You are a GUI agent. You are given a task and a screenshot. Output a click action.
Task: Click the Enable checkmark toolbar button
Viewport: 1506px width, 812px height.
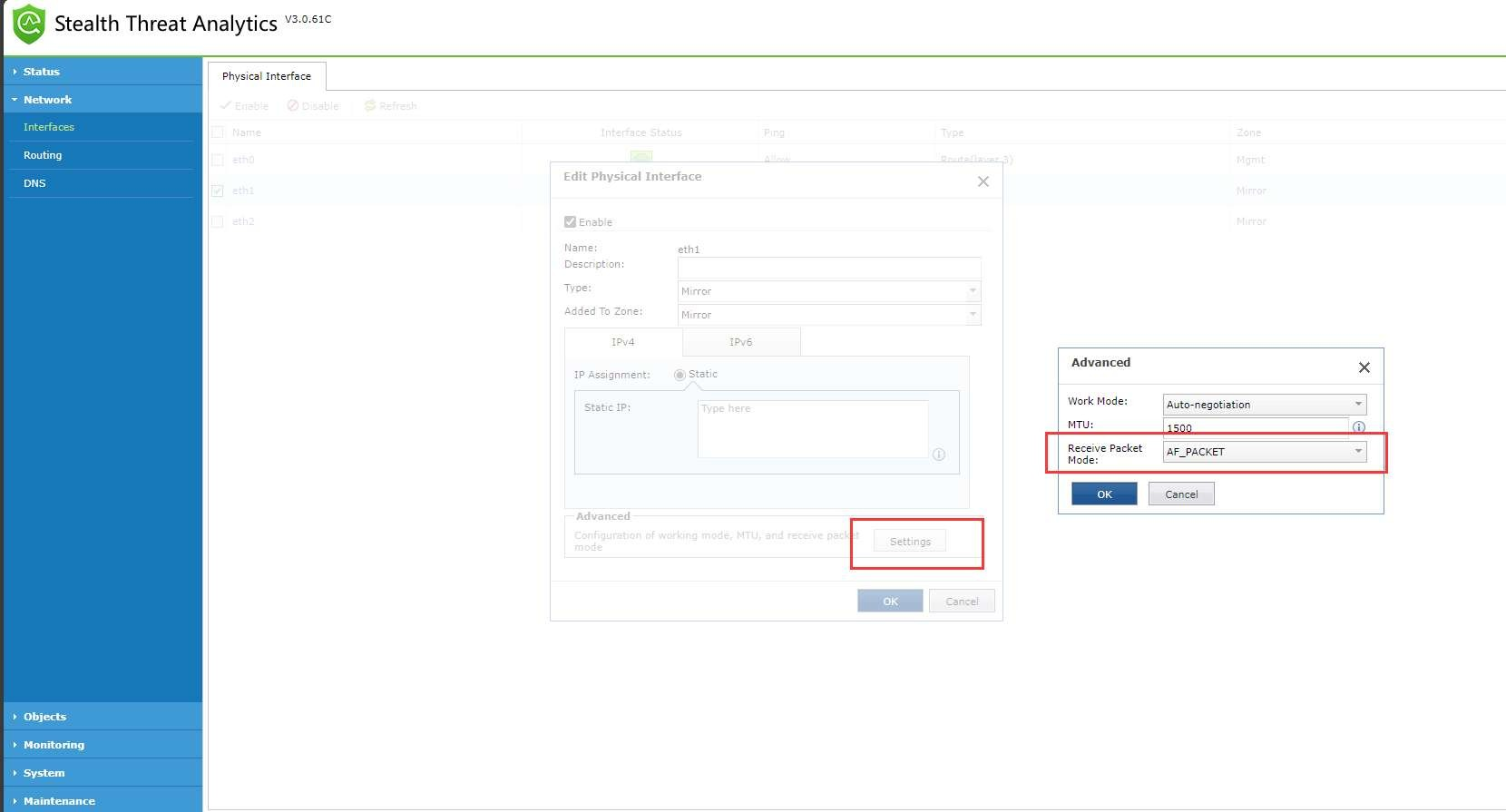(x=244, y=106)
